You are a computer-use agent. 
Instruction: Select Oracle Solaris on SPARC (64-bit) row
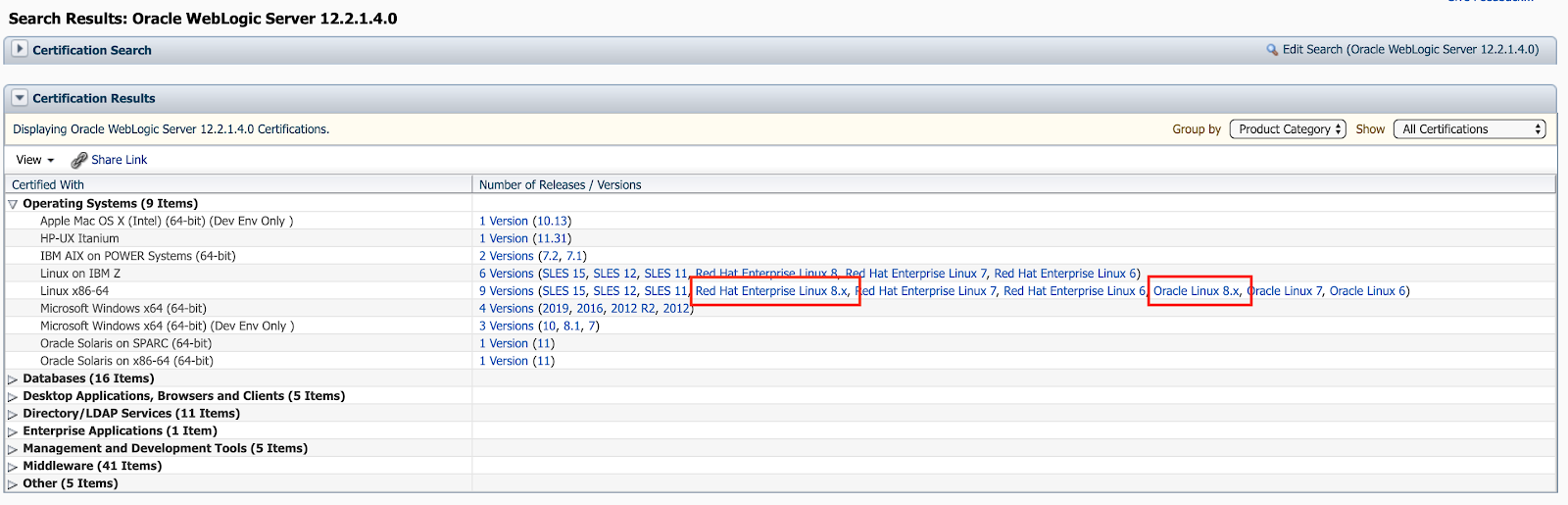(125, 344)
